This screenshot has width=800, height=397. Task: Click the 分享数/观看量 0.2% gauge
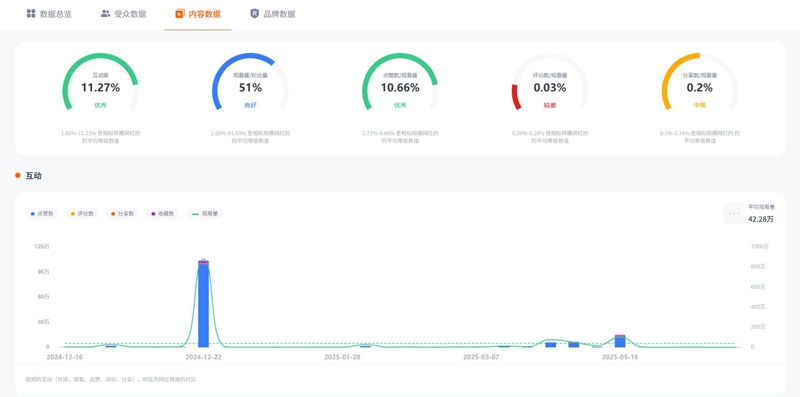point(699,82)
